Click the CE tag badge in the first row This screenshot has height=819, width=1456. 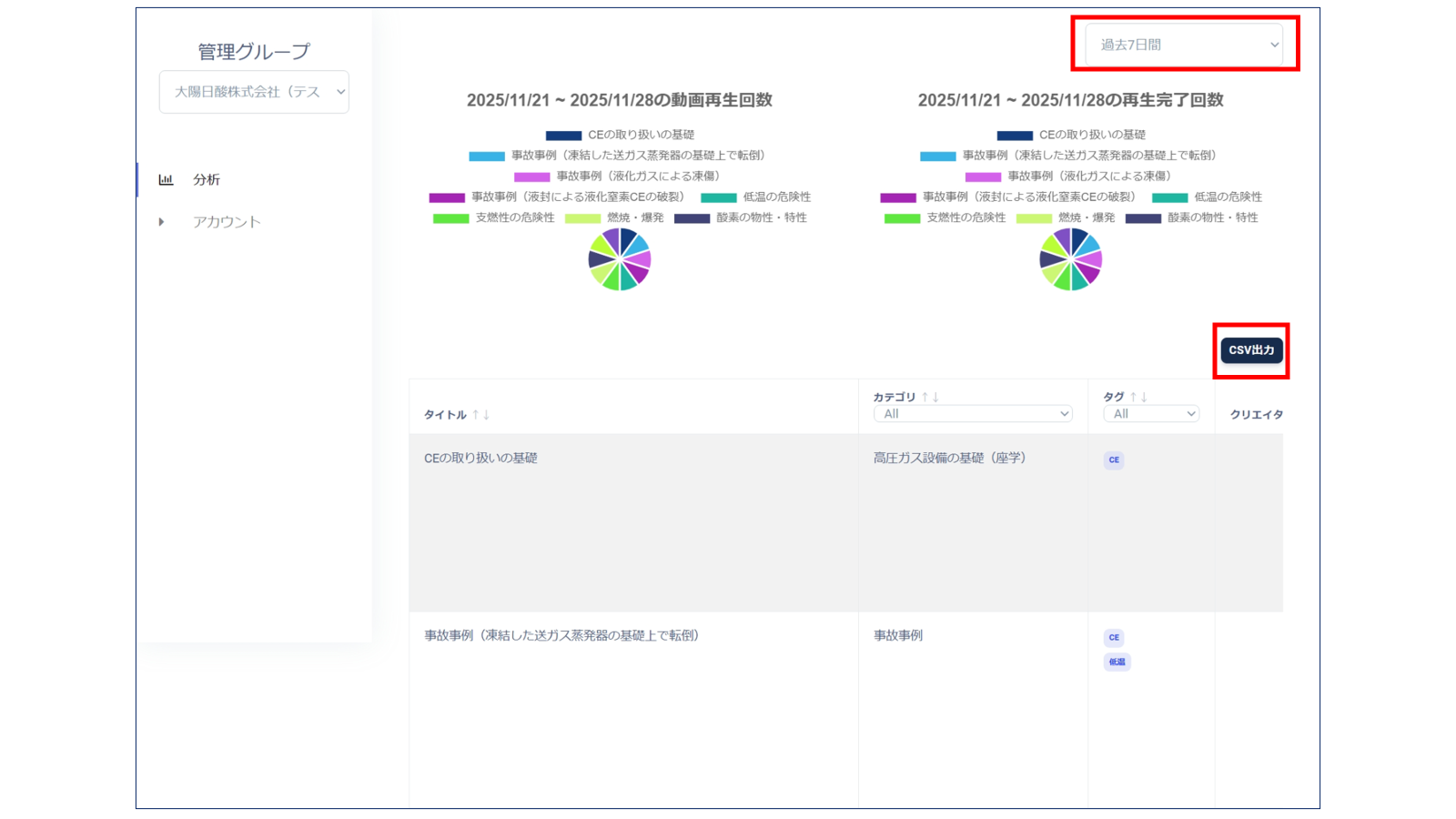pos(1113,460)
